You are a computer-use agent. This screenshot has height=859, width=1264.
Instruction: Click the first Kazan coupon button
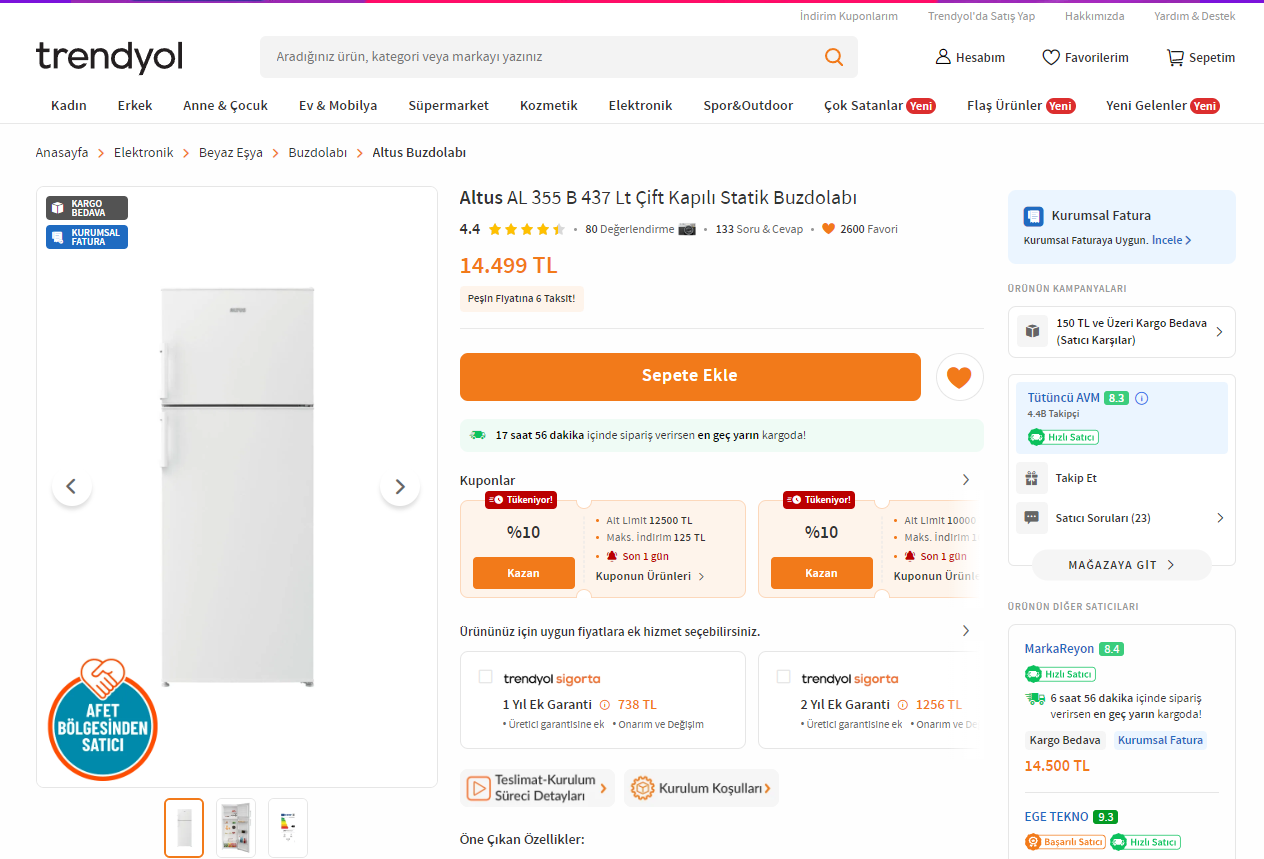[x=523, y=573]
